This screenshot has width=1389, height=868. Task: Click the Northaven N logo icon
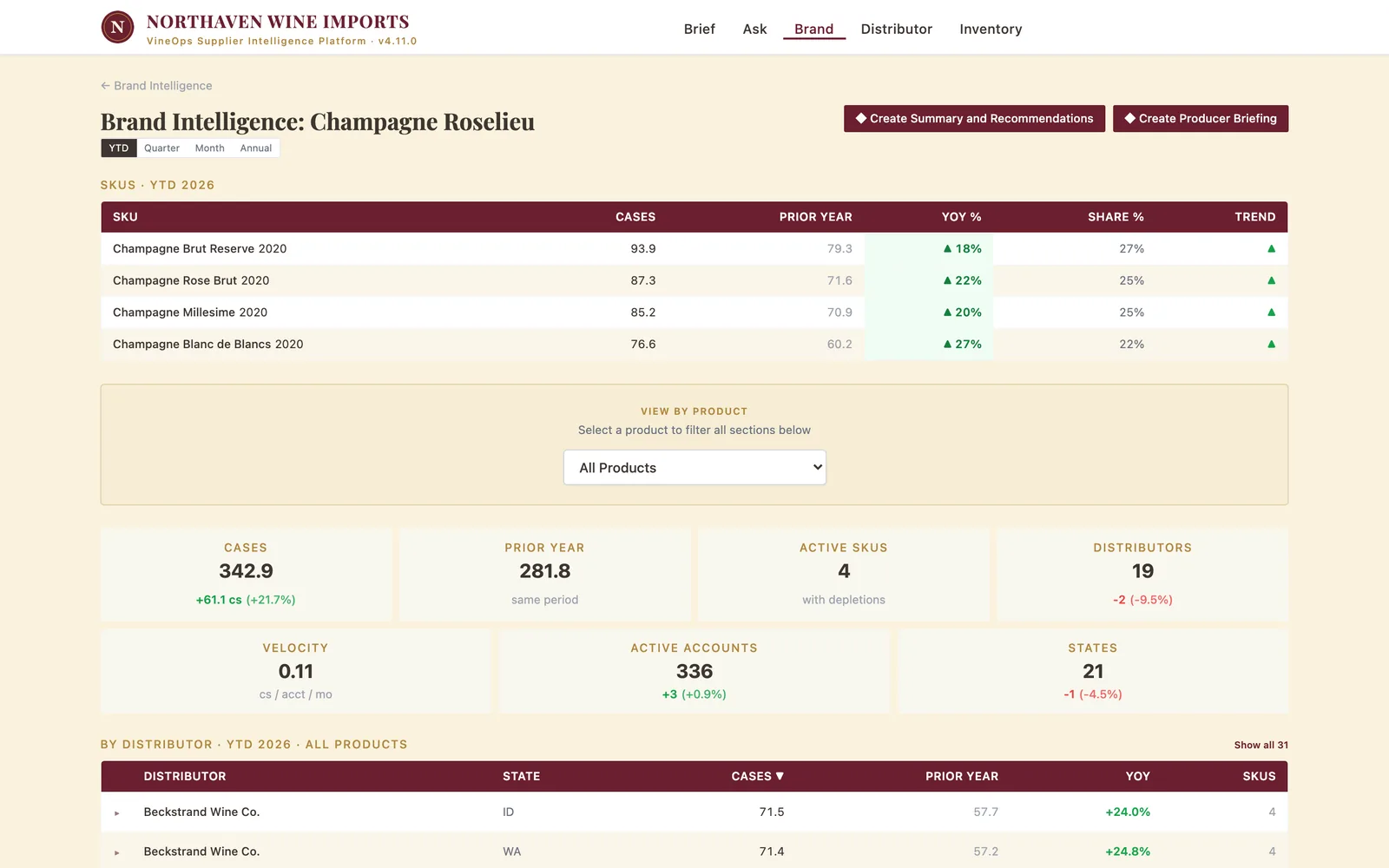(117, 28)
